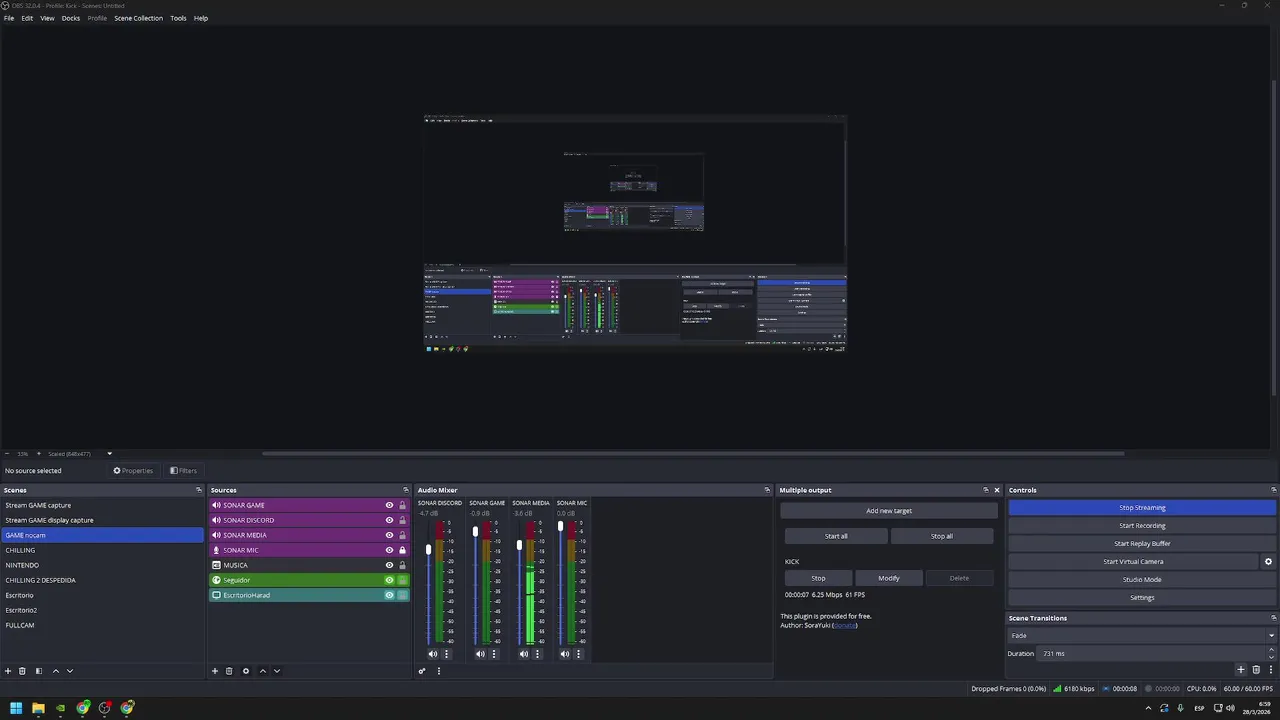Follow the donate link
Image resolution: width=1280 pixels, height=720 pixels.
click(846, 625)
